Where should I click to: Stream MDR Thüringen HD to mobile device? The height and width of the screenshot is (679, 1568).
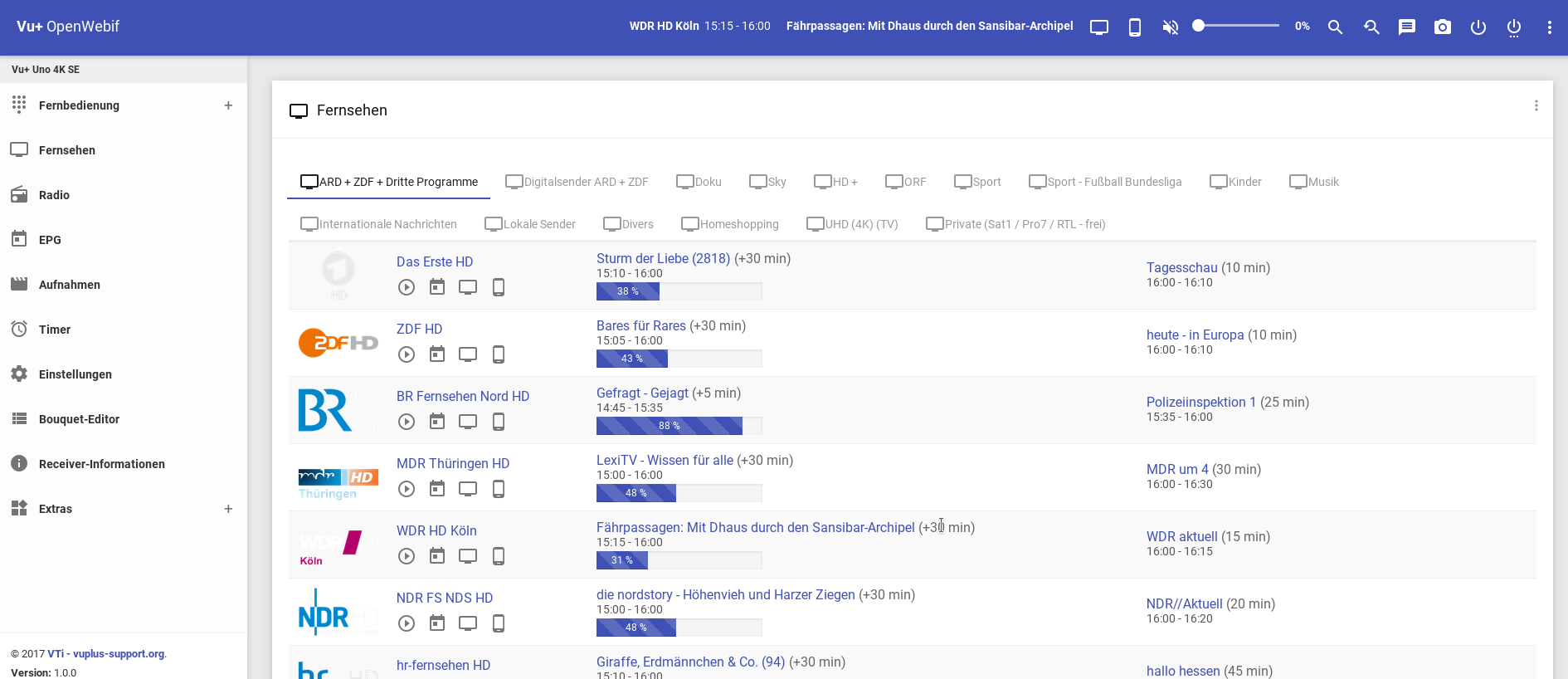[499, 489]
